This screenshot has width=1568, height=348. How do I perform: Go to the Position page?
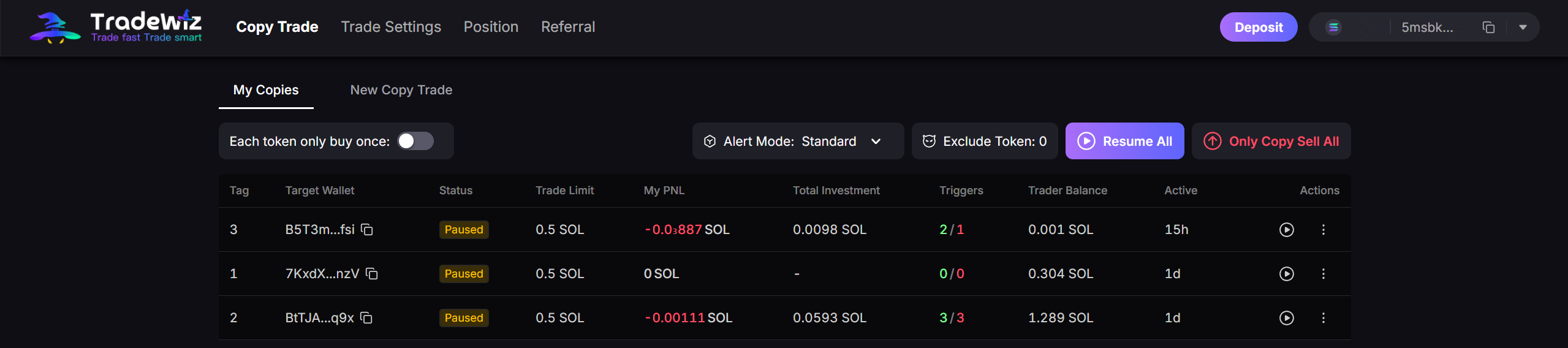[491, 27]
